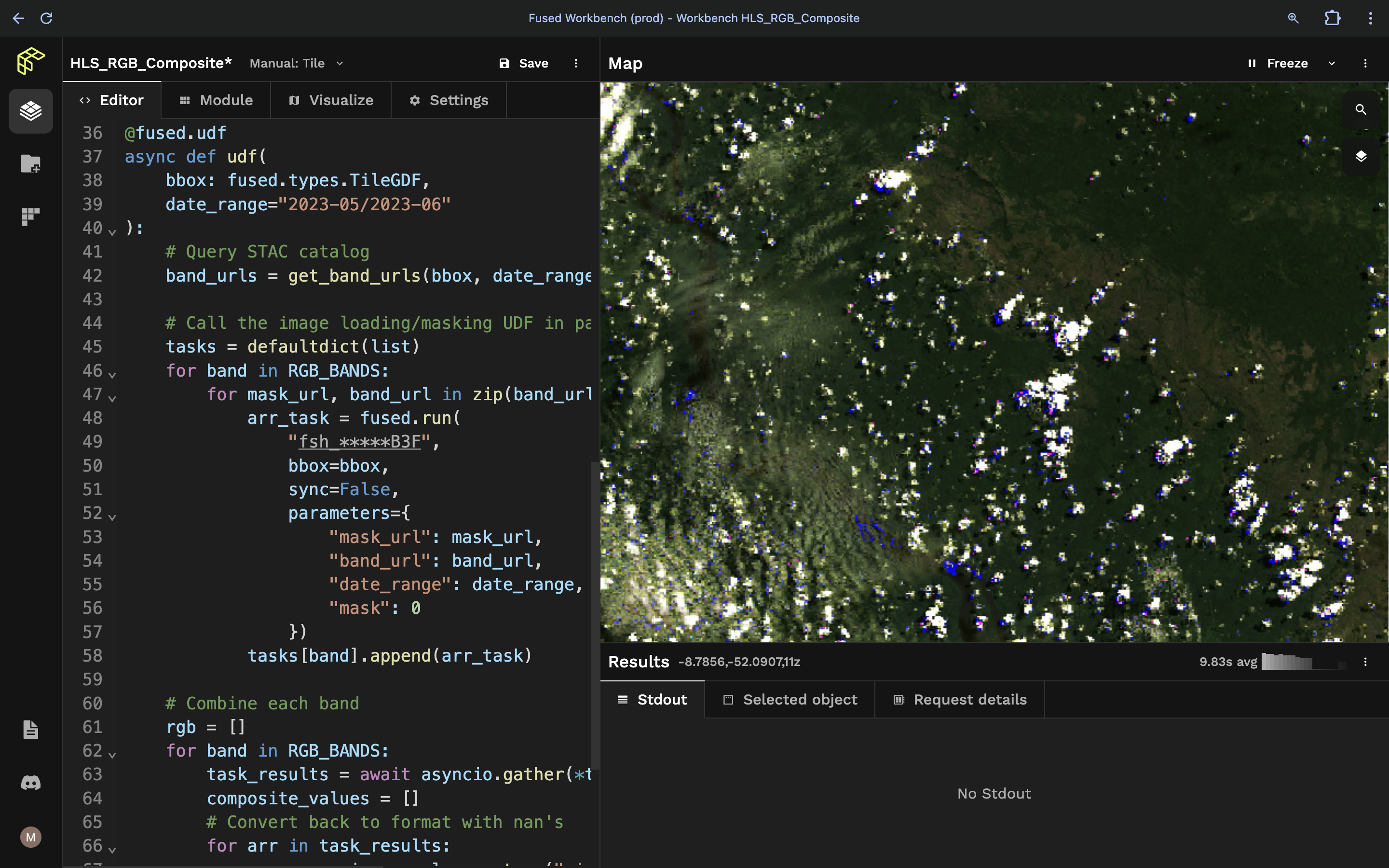Collapse the parameters block at line 52

112,516
